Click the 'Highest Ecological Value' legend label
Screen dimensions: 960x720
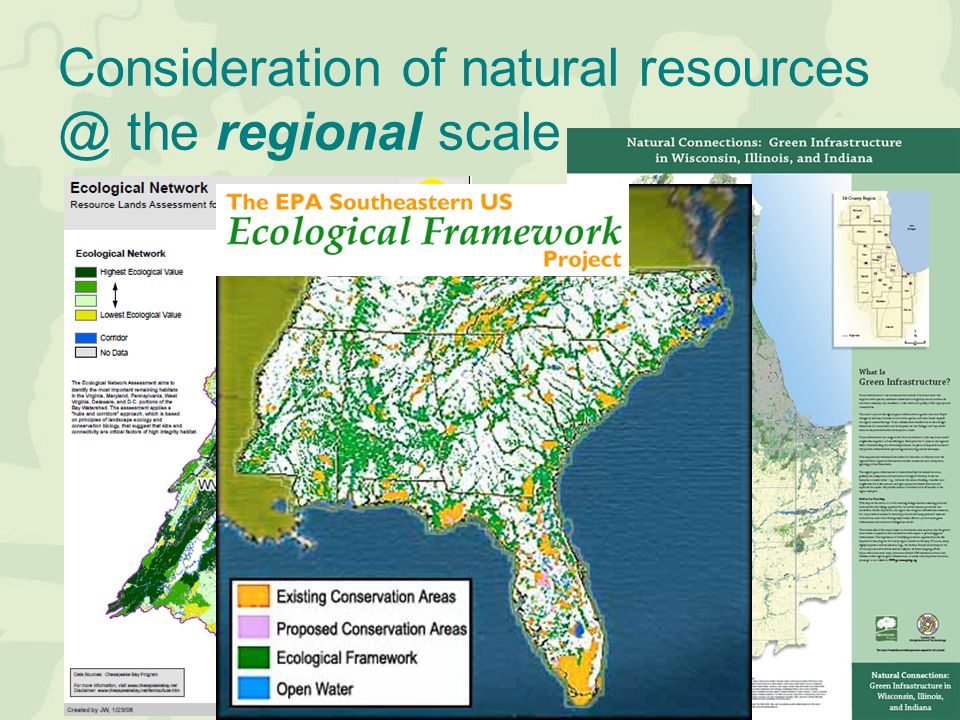point(141,272)
